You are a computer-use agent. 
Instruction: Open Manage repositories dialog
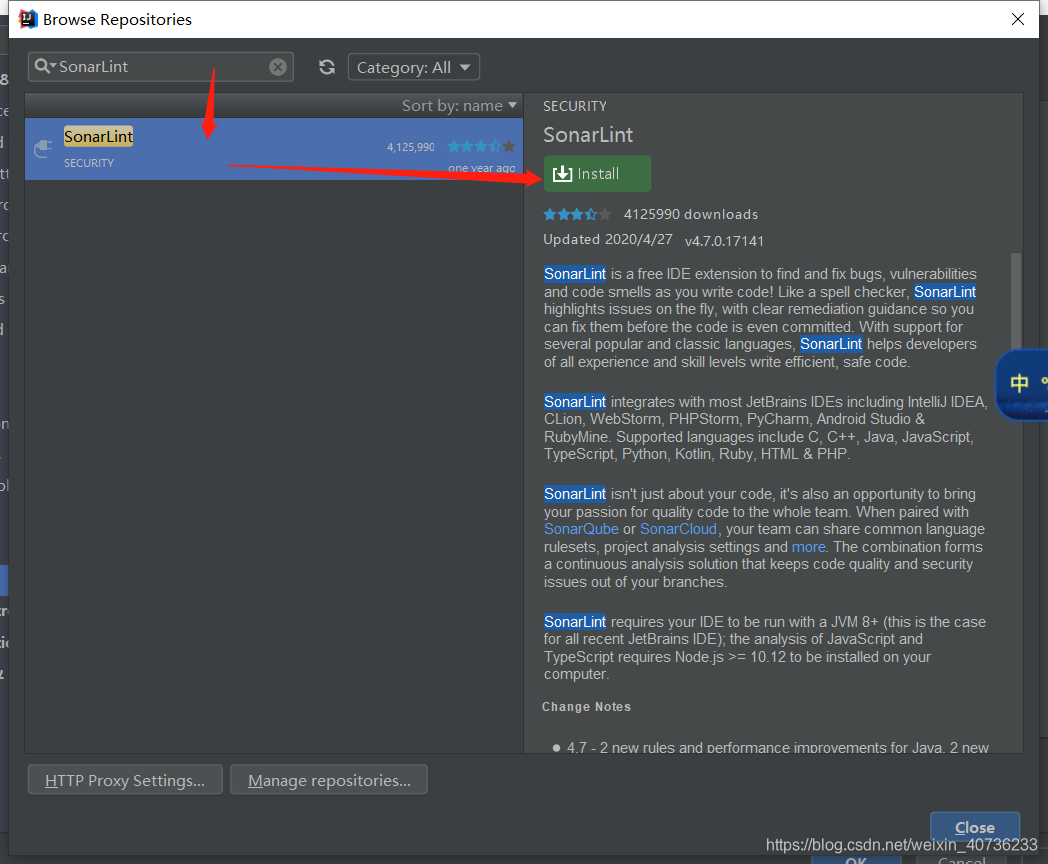pyautogui.click(x=329, y=780)
